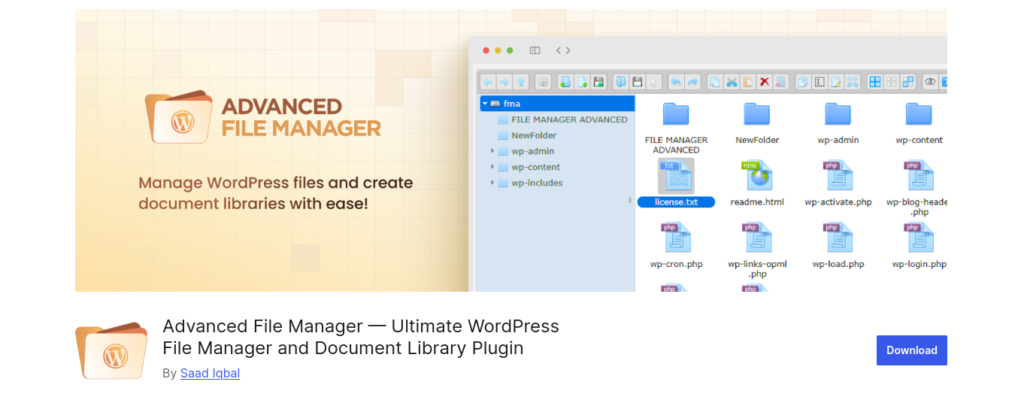Expand the wp-content tree arrow
Screen dimensions: 1024x403
tap(492, 167)
